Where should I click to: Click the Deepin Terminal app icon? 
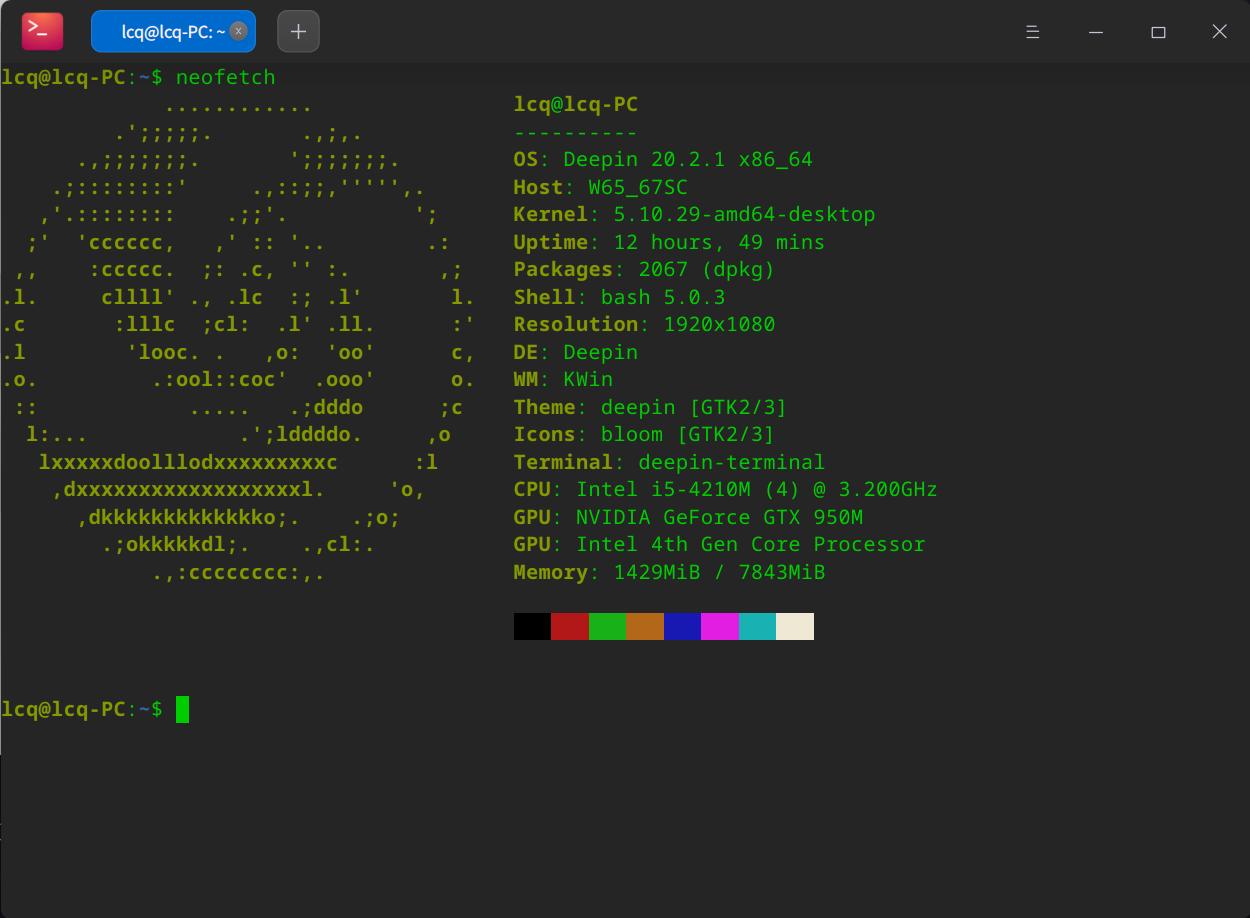[42, 31]
